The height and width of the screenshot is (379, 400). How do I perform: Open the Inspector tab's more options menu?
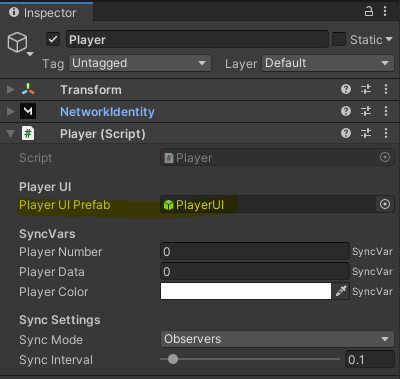point(385,11)
